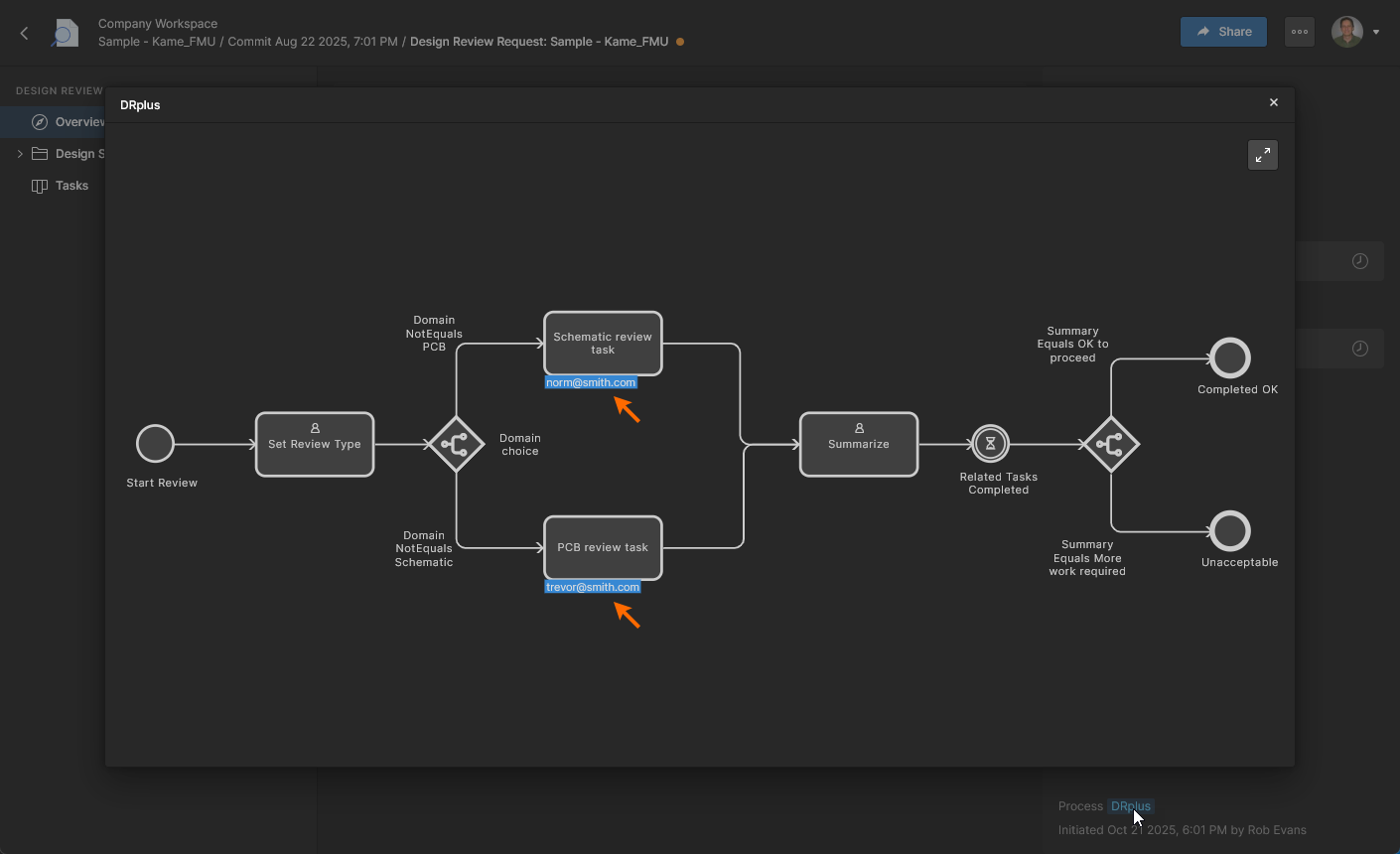Click the Related Tasks Completed hourglass event
This screenshot has width=1400, height=854.
990,444
